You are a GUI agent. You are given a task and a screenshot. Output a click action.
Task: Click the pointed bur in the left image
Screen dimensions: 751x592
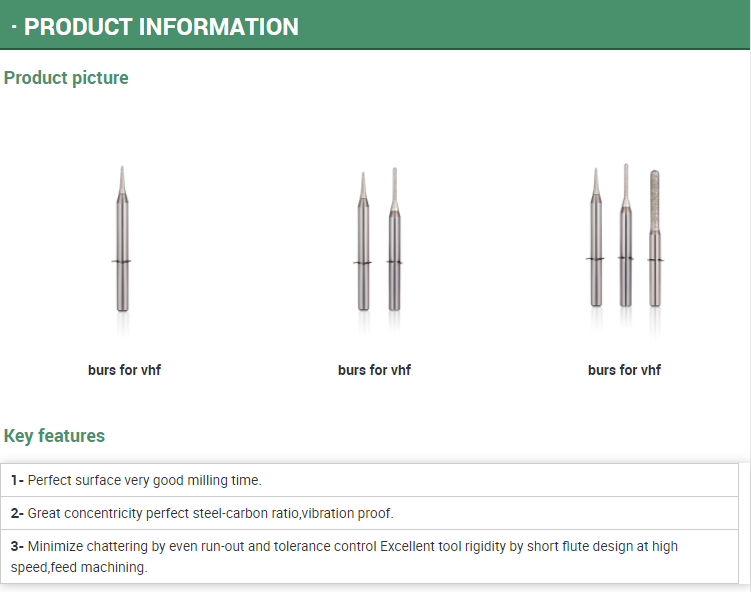[x=123, y=239]
